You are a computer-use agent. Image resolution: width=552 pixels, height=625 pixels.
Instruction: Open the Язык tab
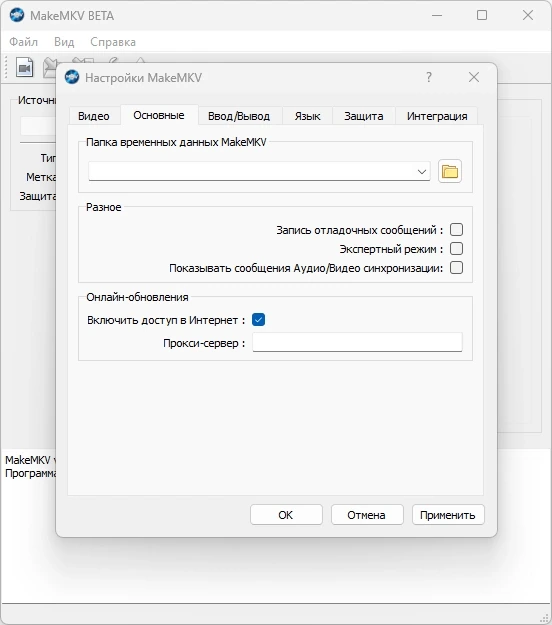pos(307,116)
